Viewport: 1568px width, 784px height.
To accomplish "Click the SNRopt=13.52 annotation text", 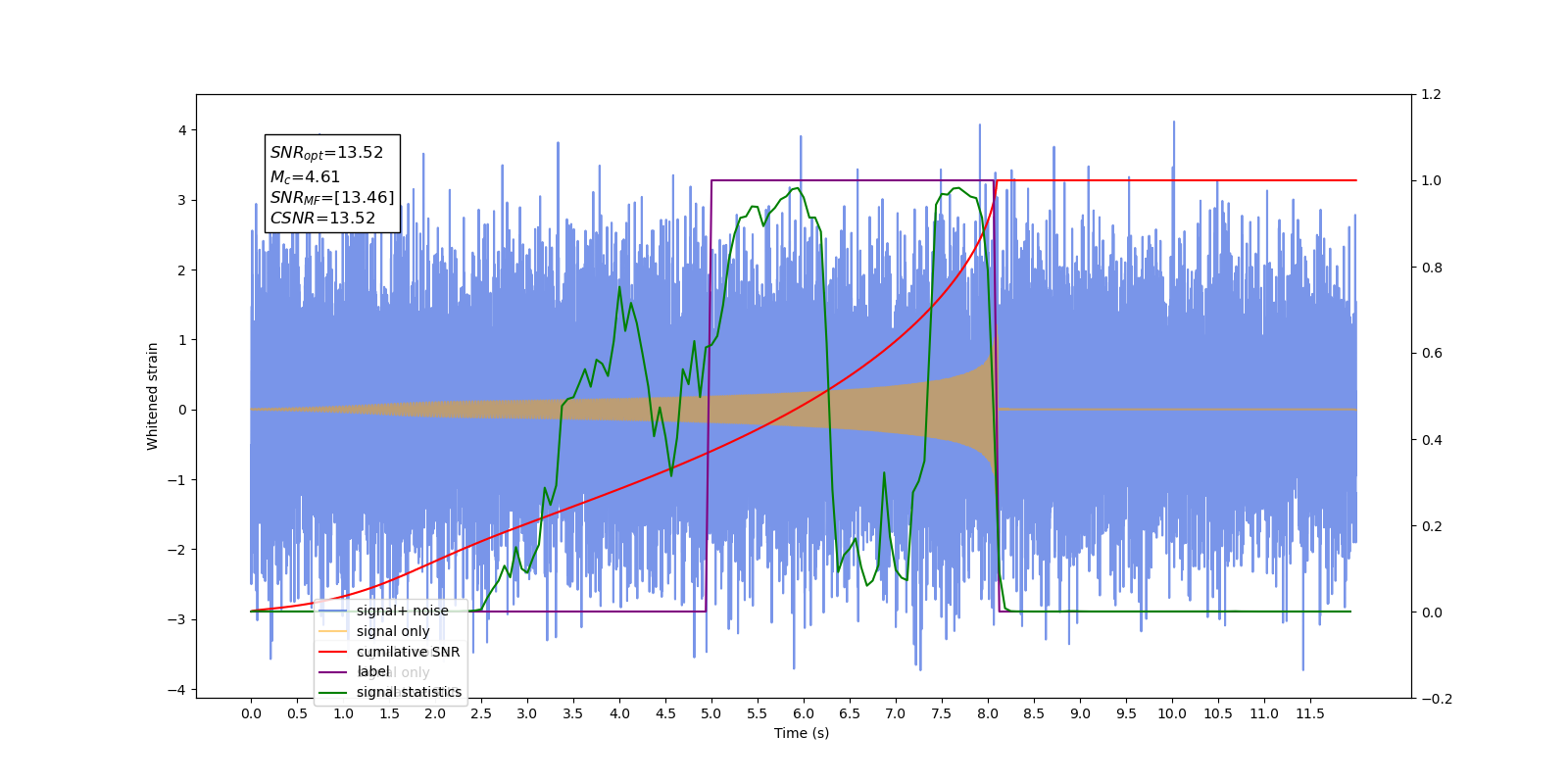I will 326,153.
